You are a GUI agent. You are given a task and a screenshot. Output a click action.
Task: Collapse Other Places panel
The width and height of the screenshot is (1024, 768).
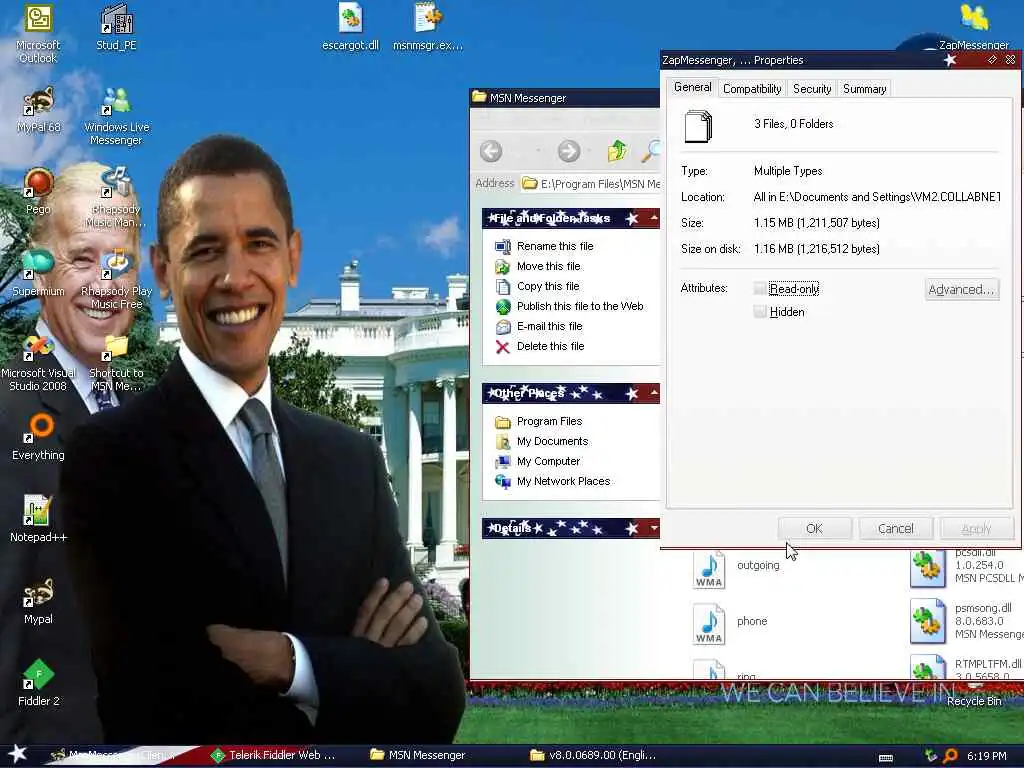point(654,393)
